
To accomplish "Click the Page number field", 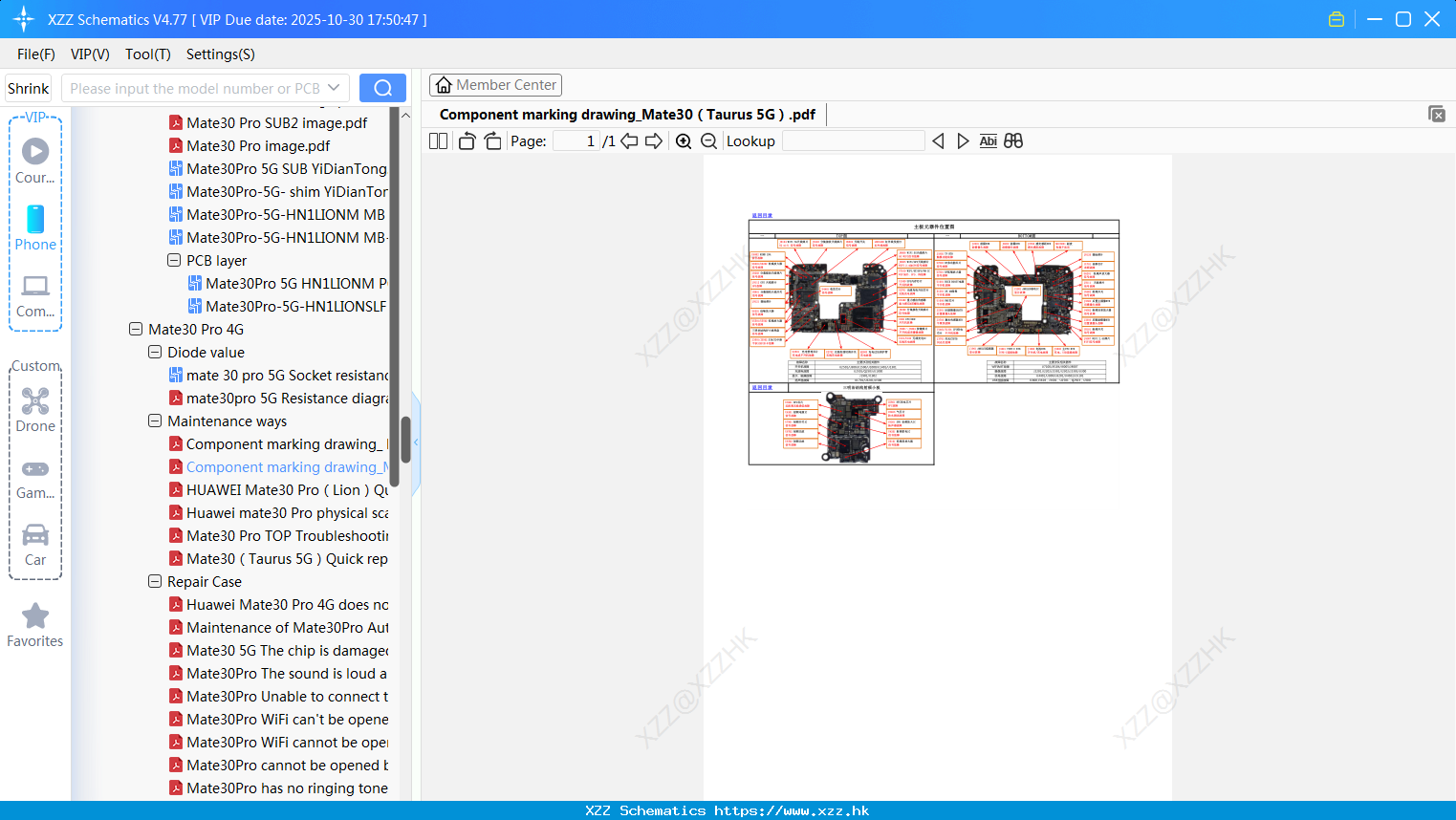I will pos(576,140).
